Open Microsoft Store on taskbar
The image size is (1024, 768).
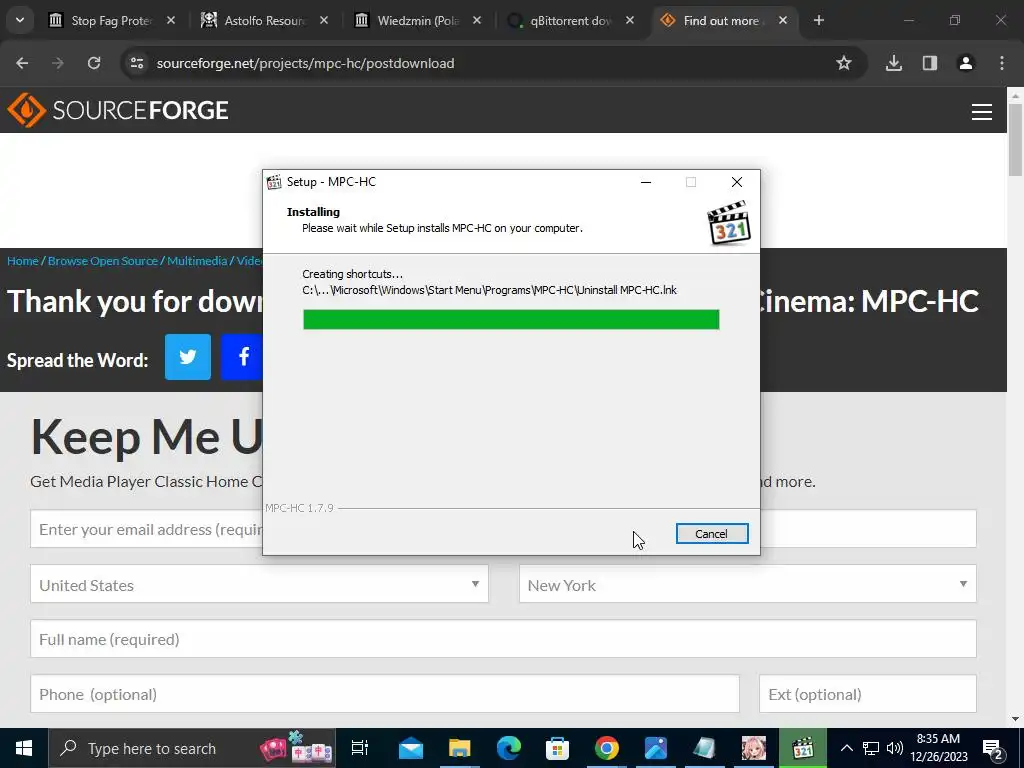click(558, 748)
